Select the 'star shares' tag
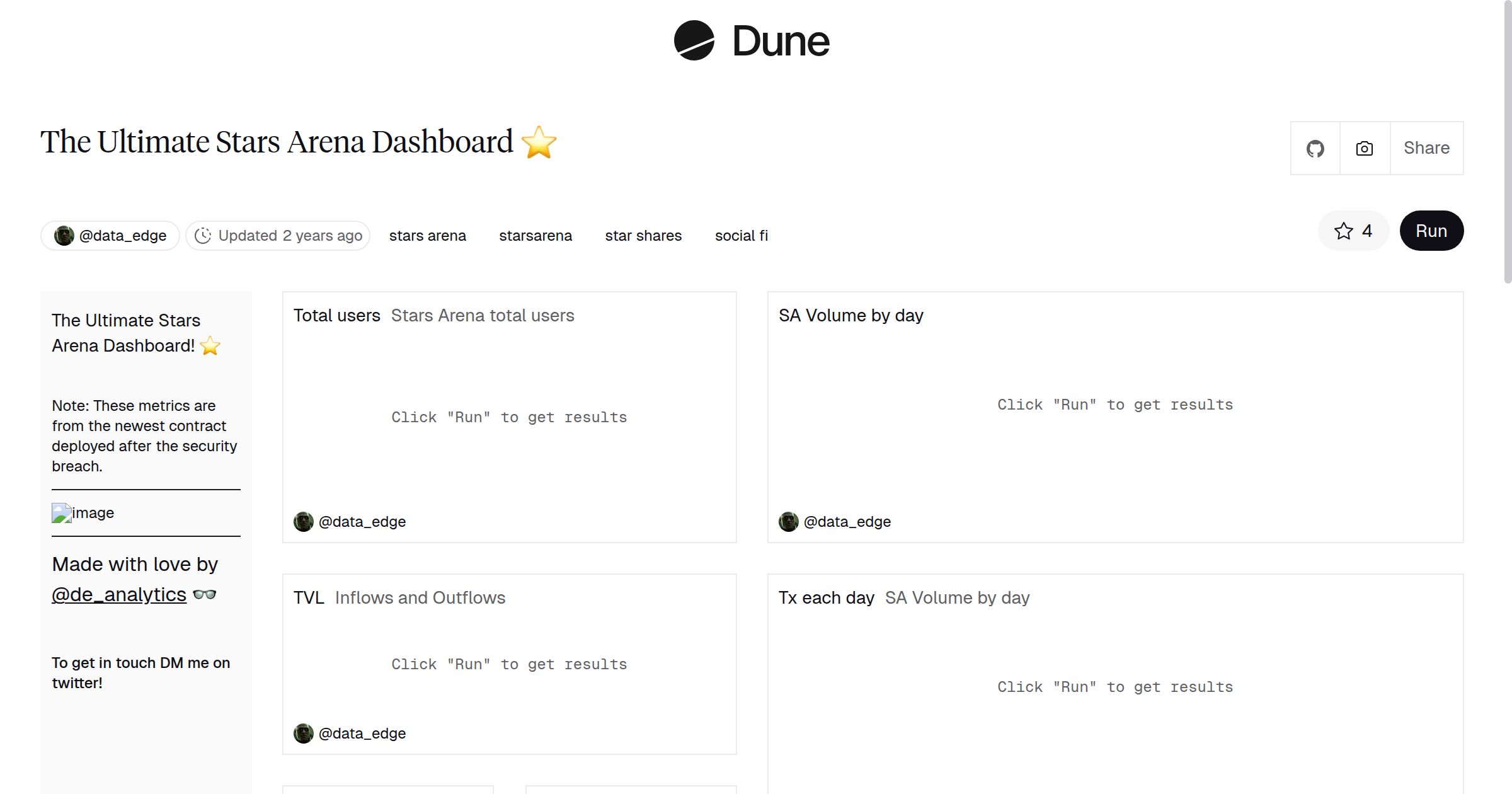 pos(643,236)
